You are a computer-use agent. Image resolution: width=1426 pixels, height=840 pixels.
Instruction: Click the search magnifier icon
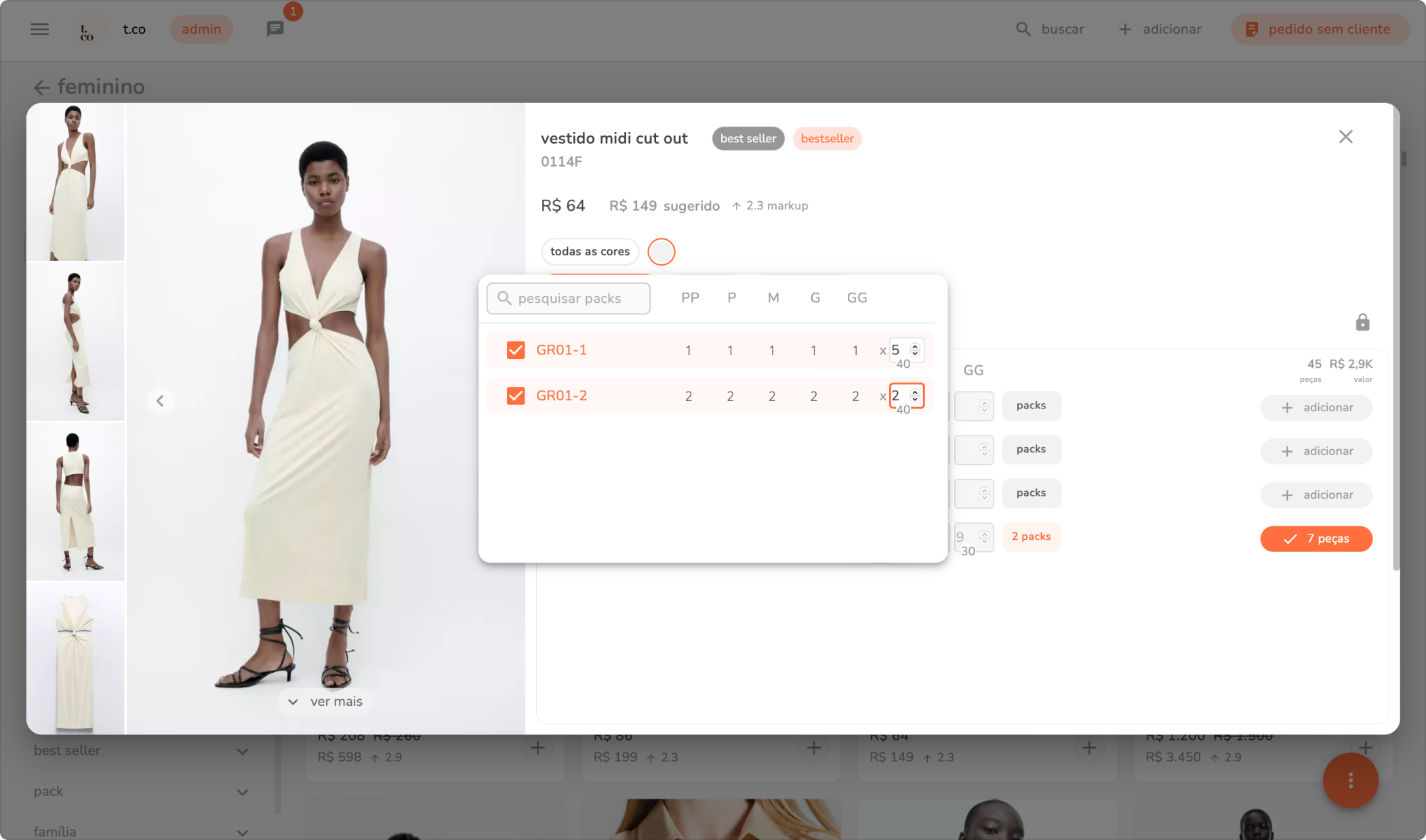pyautogui.click(x=1023, y=29)
